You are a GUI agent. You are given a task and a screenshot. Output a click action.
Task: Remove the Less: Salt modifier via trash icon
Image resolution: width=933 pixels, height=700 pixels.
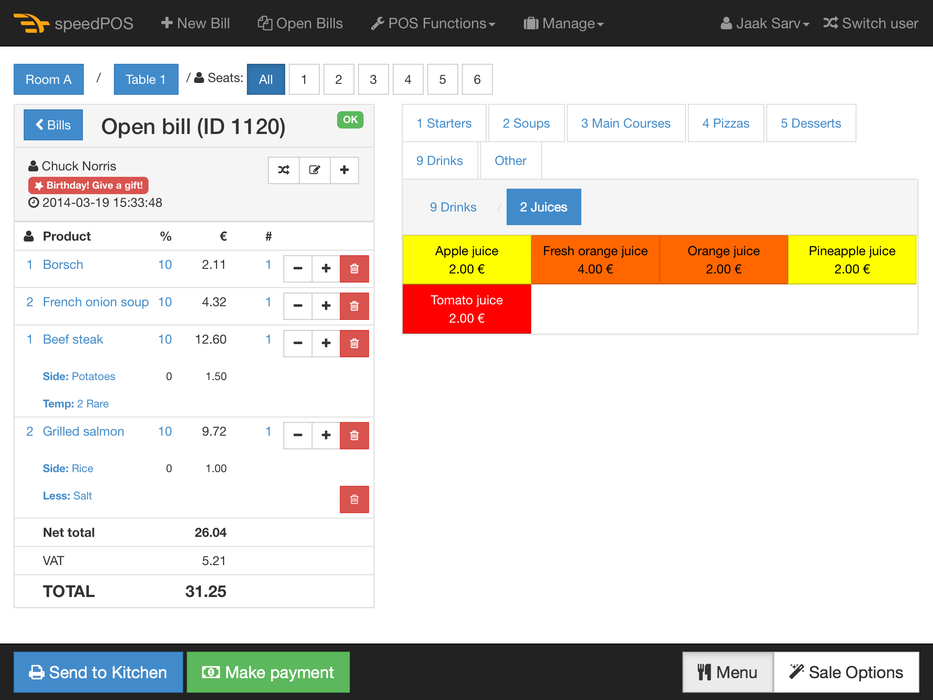(x=354, y=500)
